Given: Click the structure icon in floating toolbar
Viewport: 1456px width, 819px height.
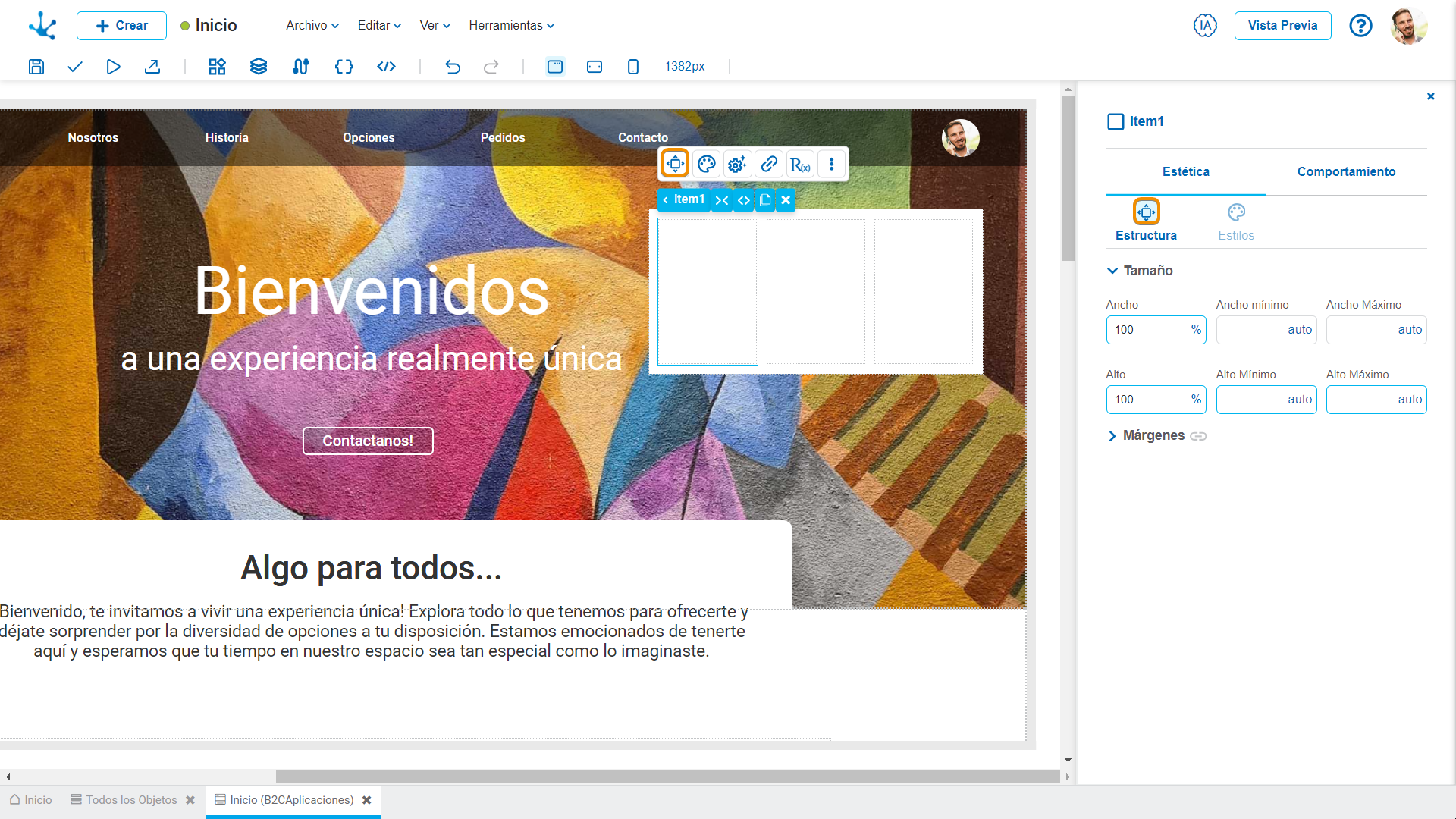Looking at the screenshot, I should click(675, 164).
